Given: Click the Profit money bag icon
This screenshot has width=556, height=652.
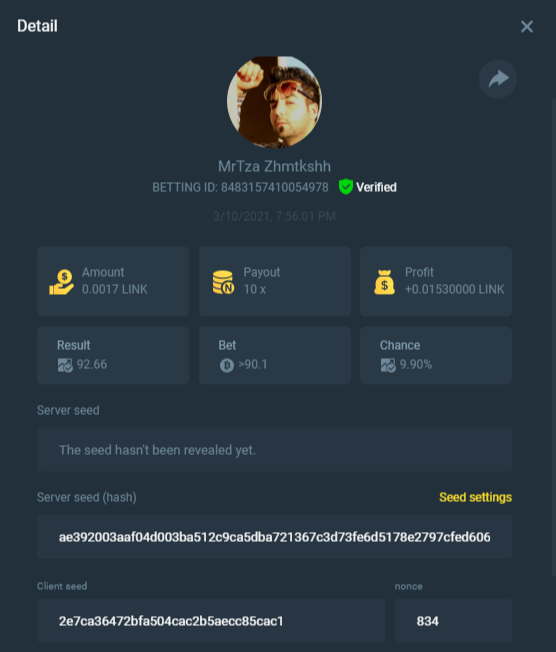Looking at the screenshot, I should click(x=384, y=282).
